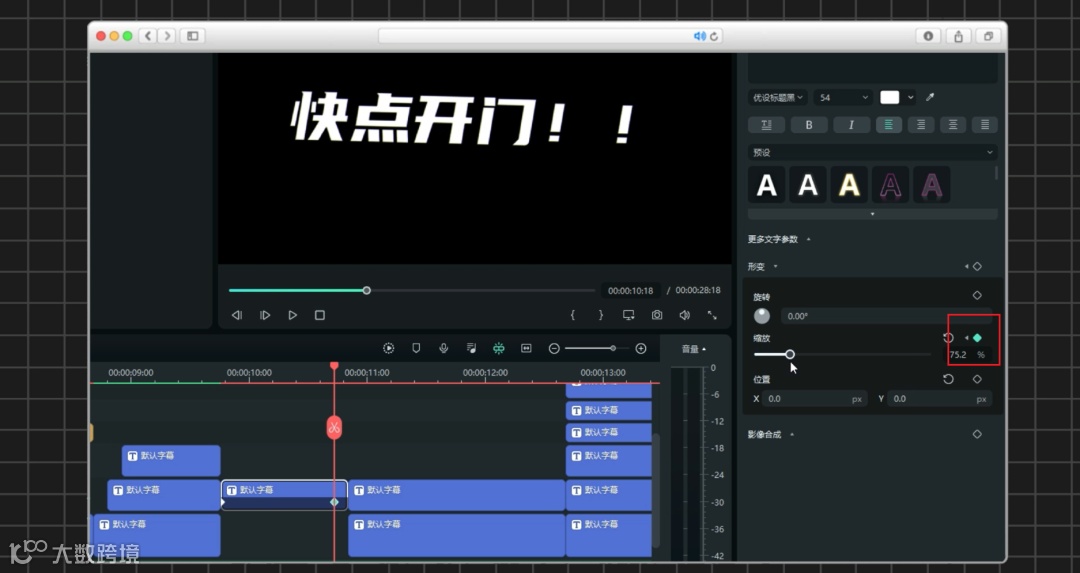Zoom in timeline with plus button

click(641, 348)
